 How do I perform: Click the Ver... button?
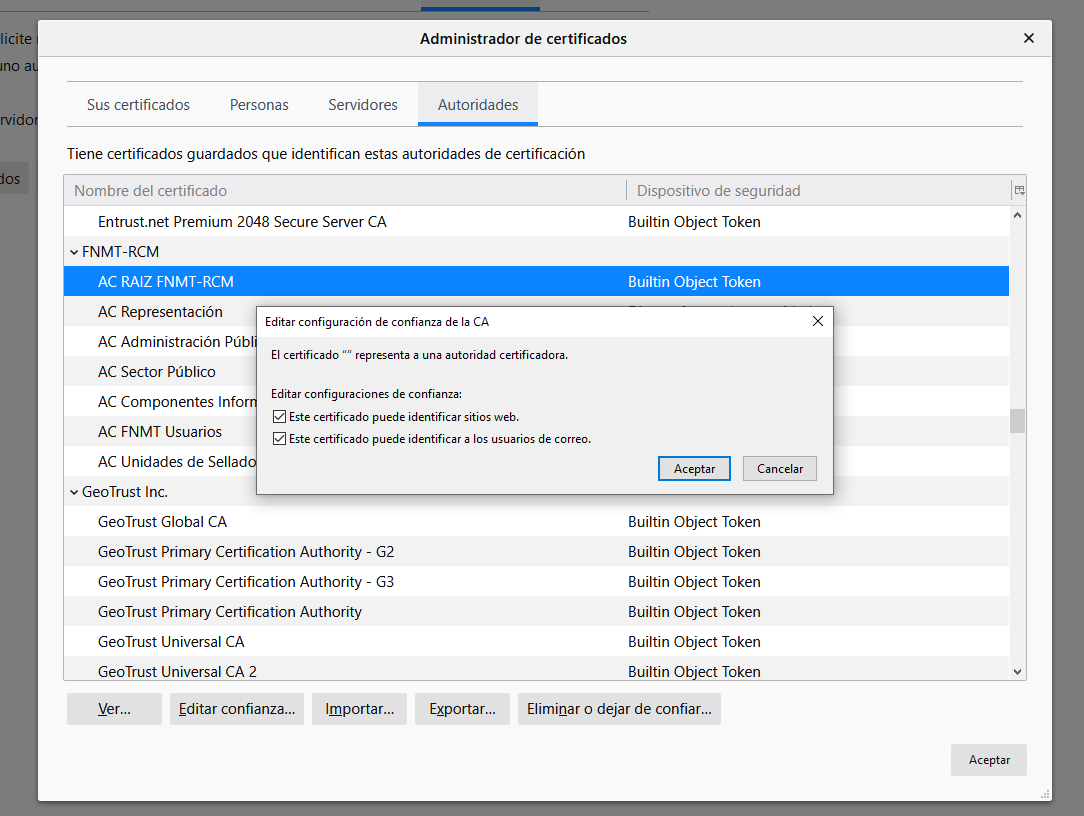pos(114,709)
